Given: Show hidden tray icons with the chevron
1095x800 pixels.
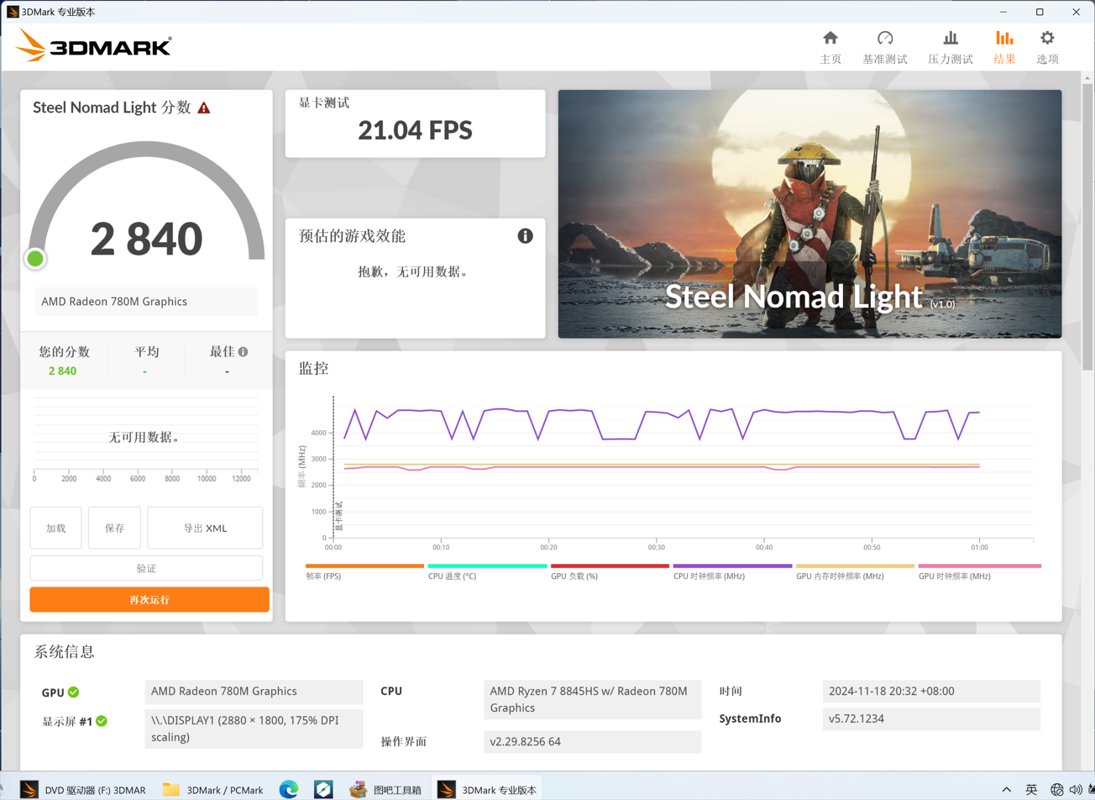Looking at the screenshot, I should tap(1006, 790).
